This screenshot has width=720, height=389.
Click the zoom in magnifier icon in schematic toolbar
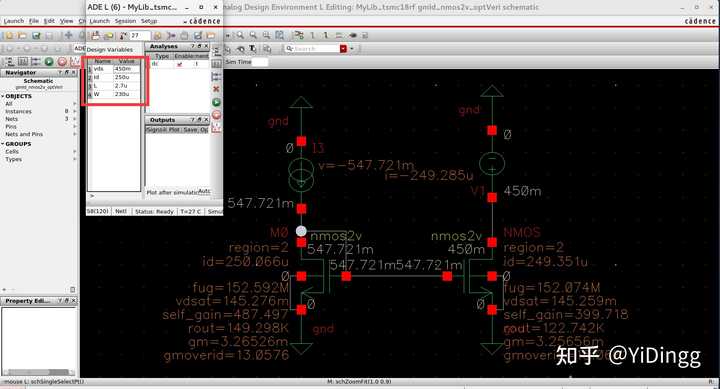click(240, 35)
